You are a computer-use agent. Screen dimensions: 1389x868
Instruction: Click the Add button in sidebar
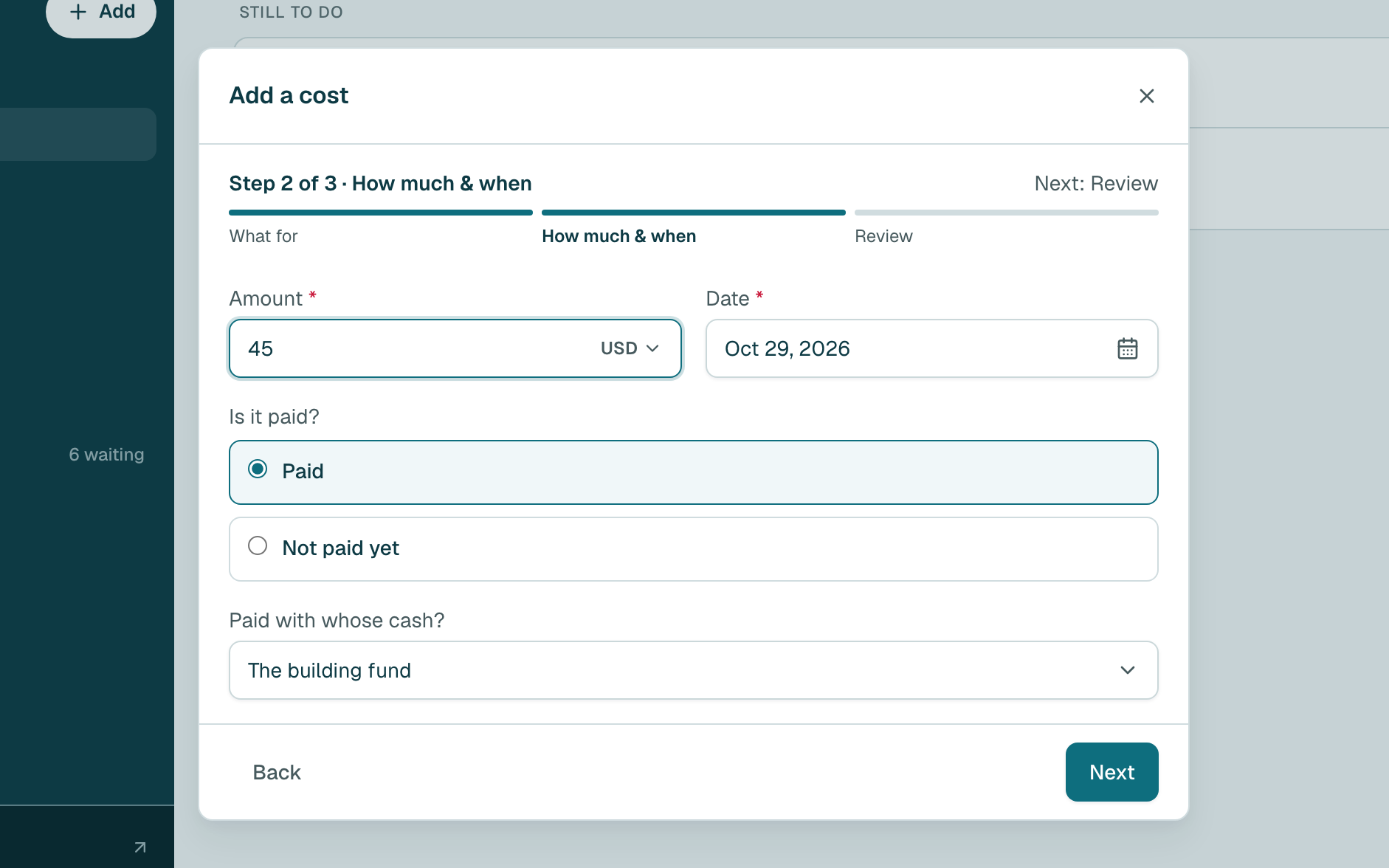click(x=101, y=12)
